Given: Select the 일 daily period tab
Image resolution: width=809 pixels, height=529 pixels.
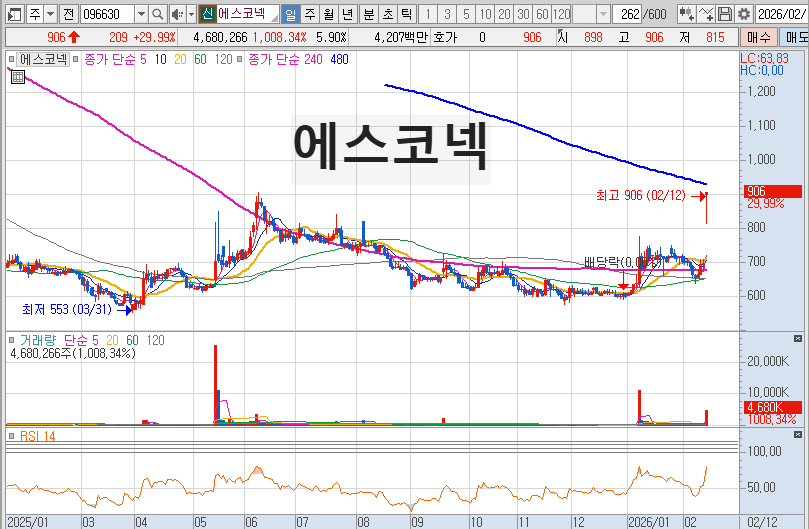Looking at the screenshot, I should [290, 14].
